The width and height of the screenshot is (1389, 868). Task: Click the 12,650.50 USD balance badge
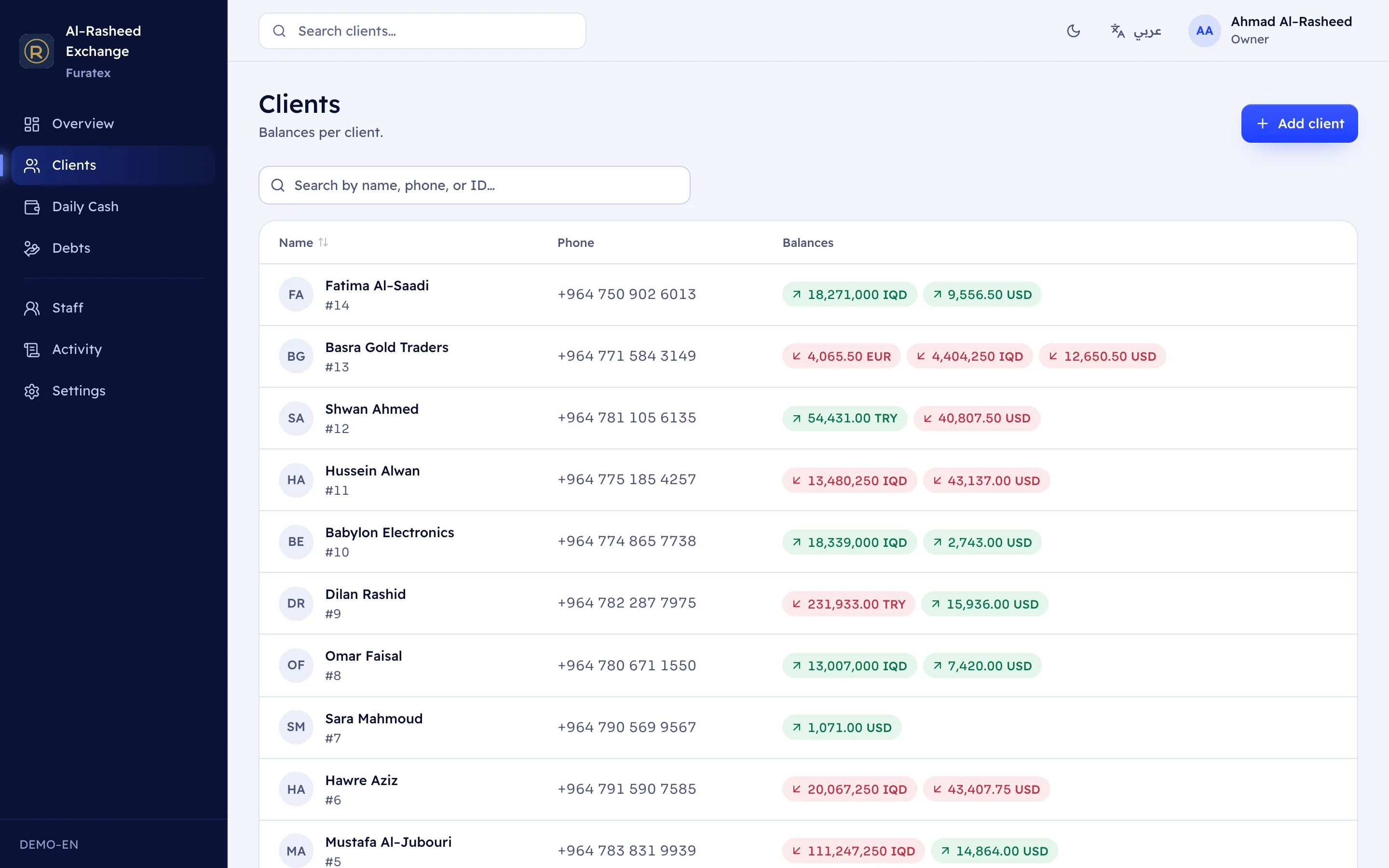tap(1102, 356)
